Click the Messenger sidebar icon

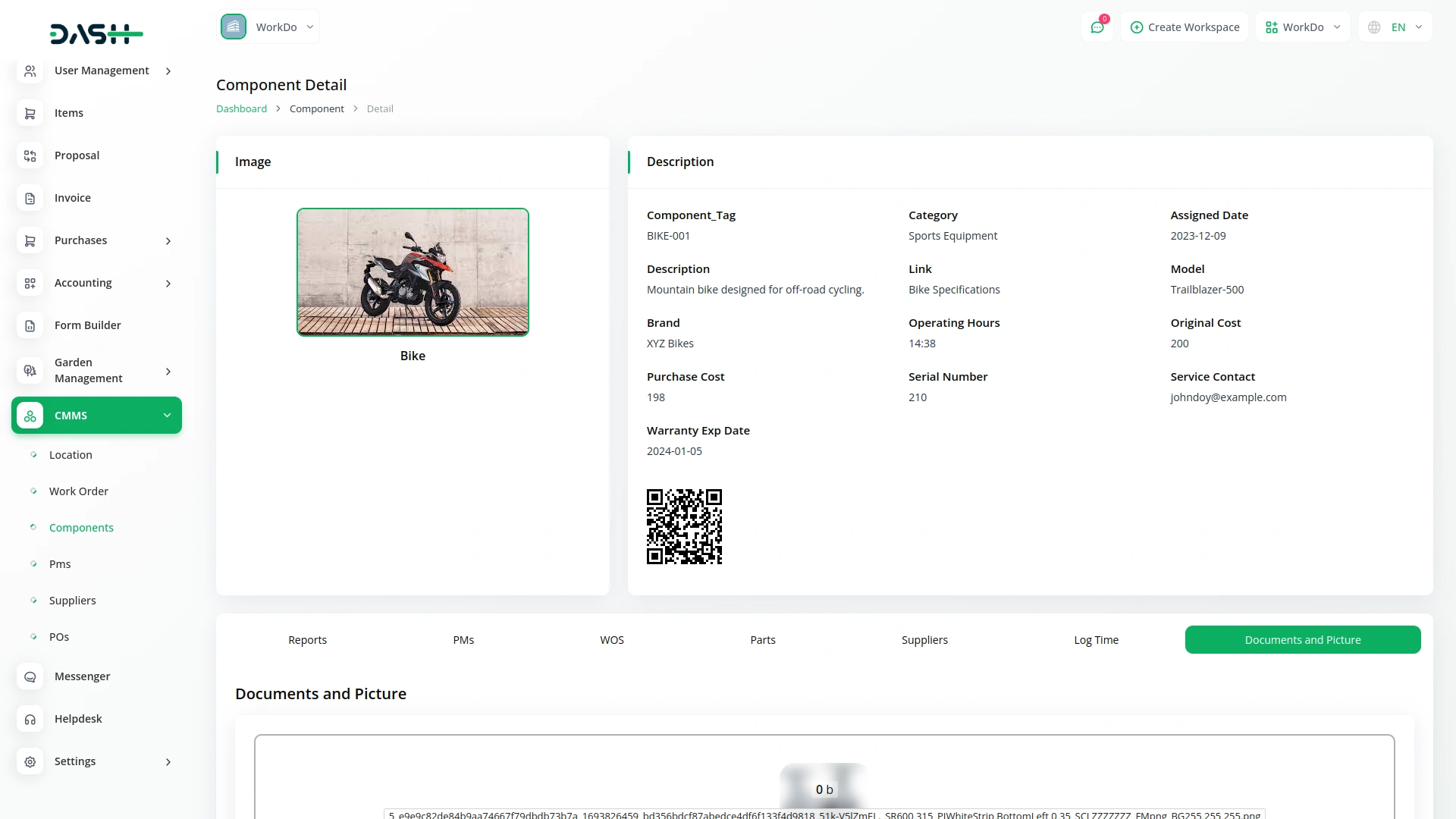(x=30, y=676)
